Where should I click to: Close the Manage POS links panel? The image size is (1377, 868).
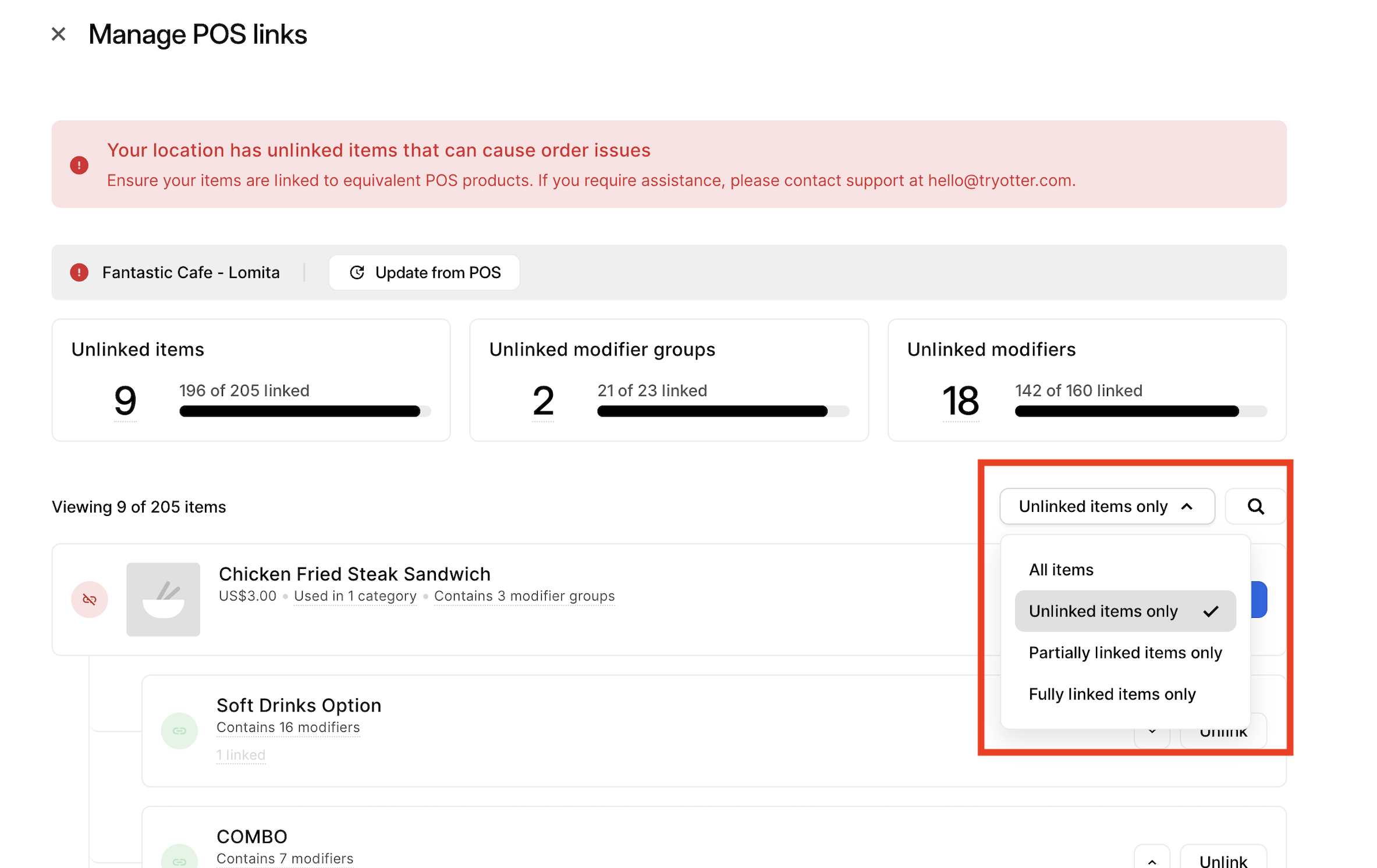(58, 34)
